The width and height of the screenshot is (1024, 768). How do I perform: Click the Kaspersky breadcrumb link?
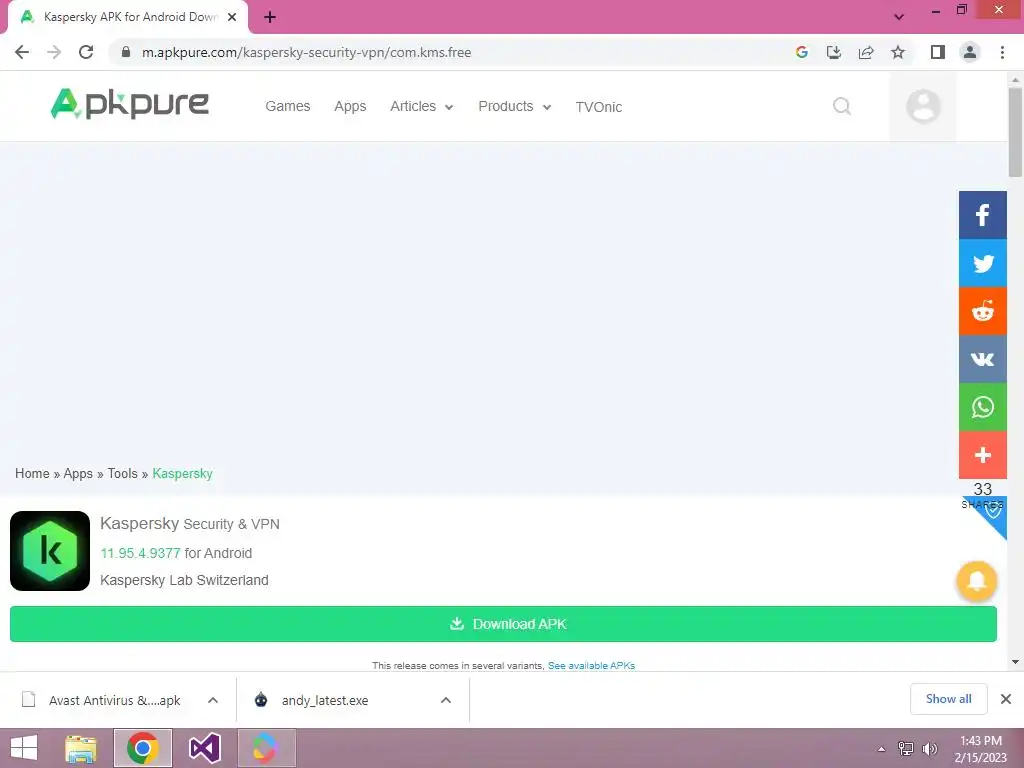pyautogui.click(x=182, y=473)
